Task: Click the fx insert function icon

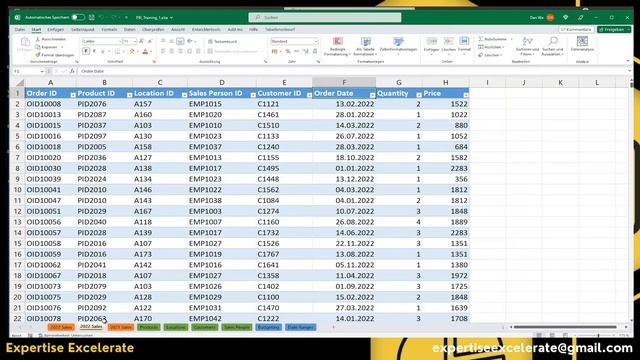Action: 72,71
